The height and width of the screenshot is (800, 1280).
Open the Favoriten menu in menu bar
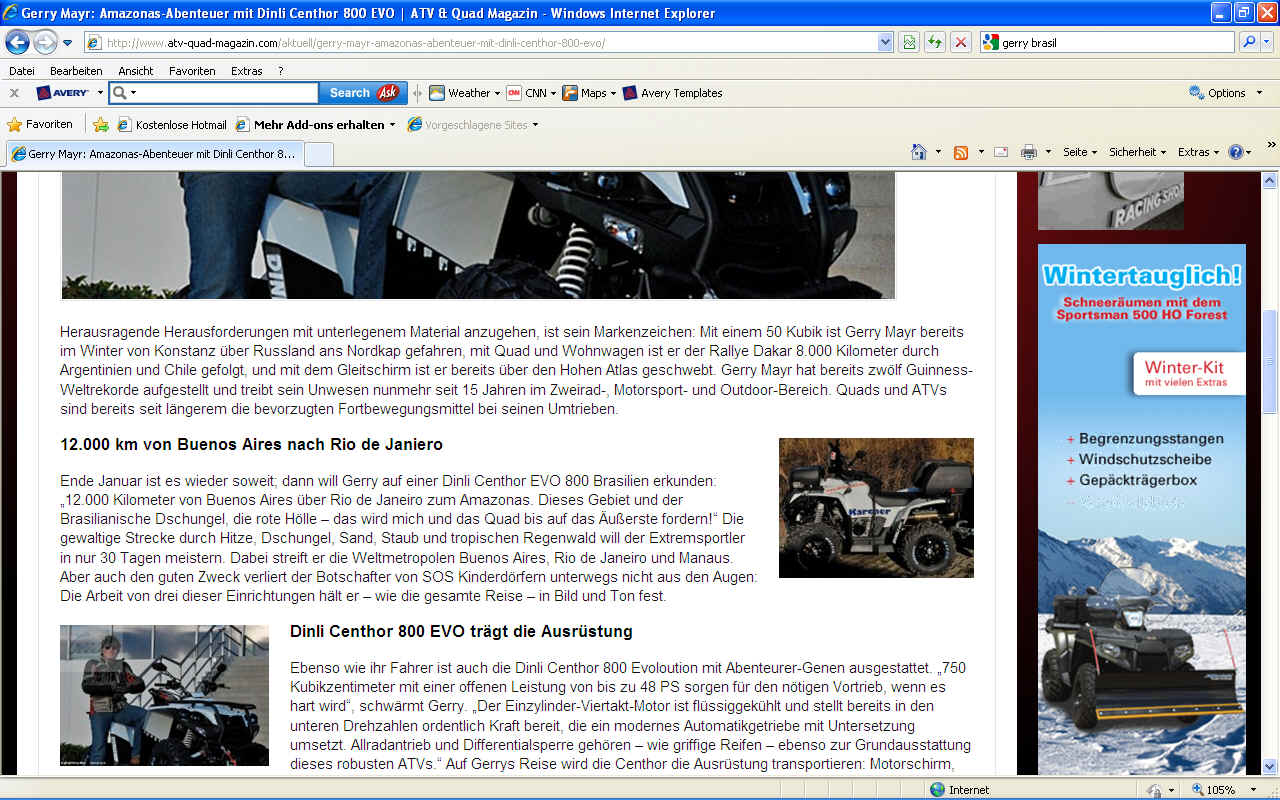pyautogui.click(x=192, y=71)
